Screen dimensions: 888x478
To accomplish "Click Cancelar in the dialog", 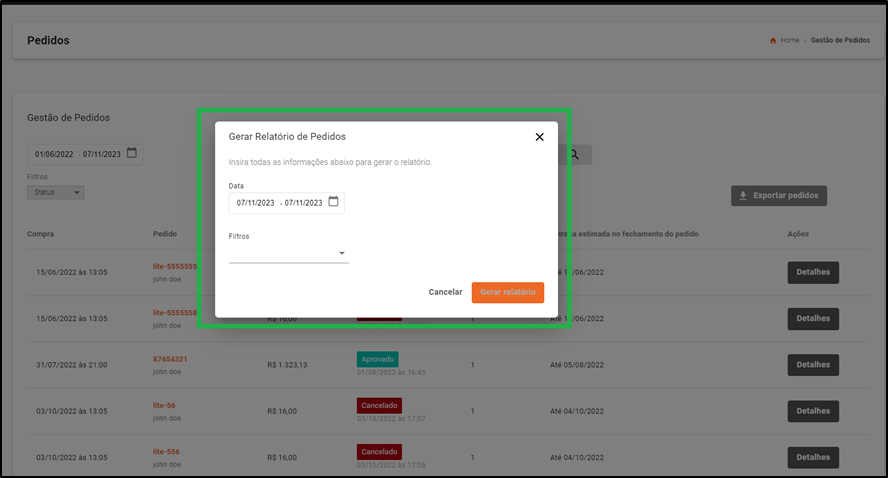I will (x=445, y=292).
